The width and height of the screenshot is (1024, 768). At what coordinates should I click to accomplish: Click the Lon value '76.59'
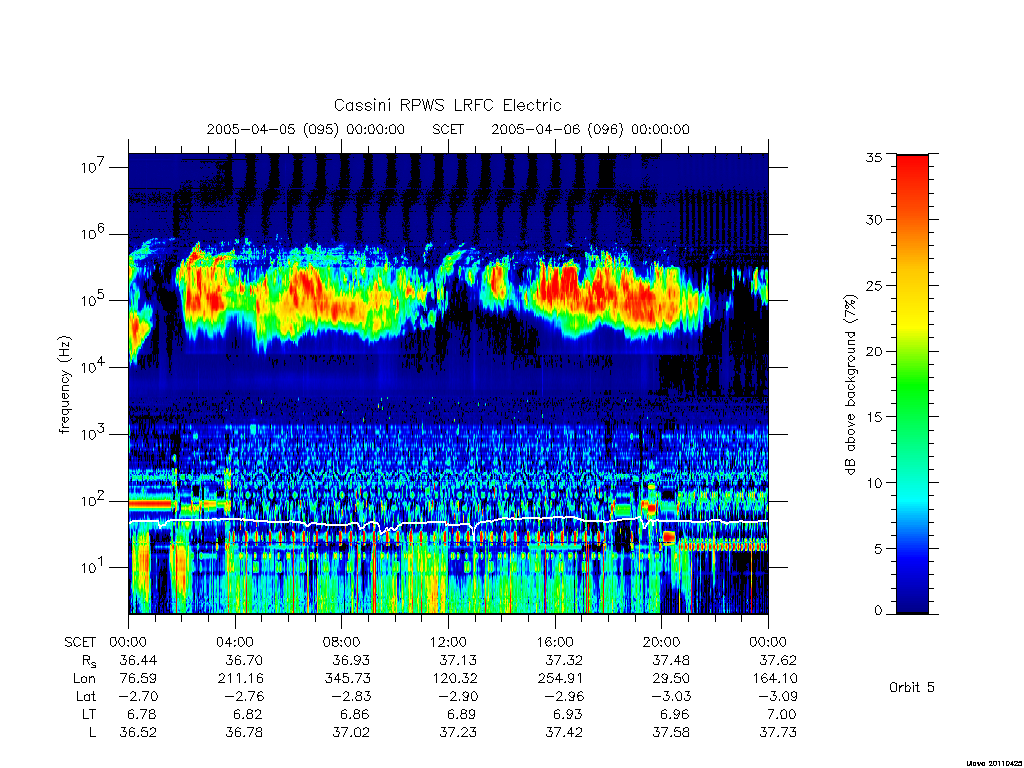(138, 679)
